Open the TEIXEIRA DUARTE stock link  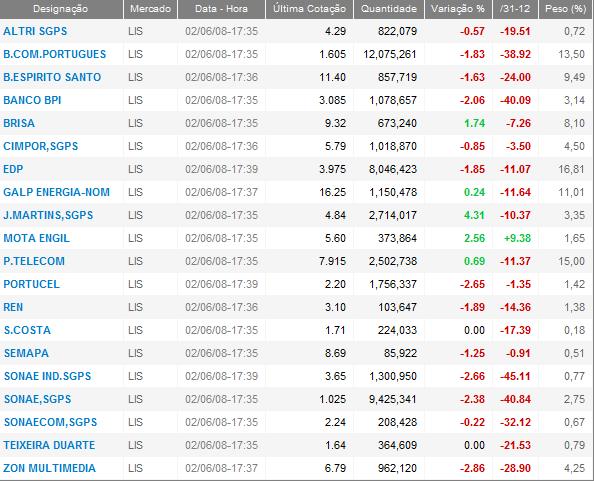(49, 445)
